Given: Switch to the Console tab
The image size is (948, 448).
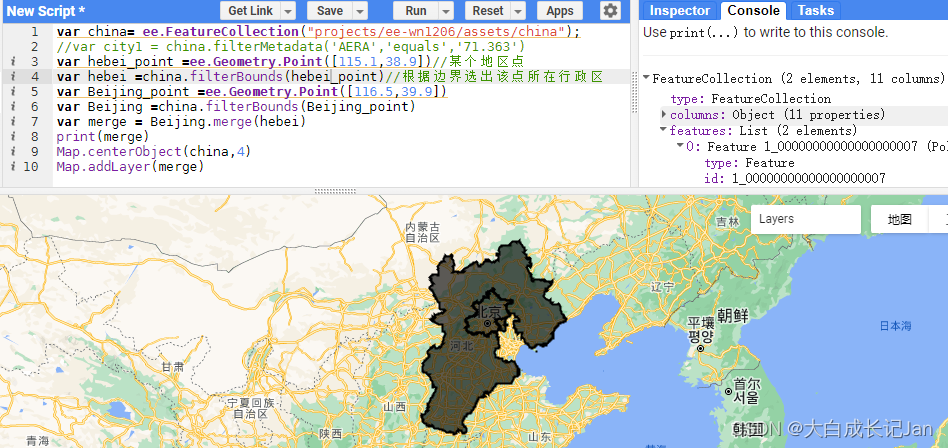Looking at the screenshot, I should point(753,10).
